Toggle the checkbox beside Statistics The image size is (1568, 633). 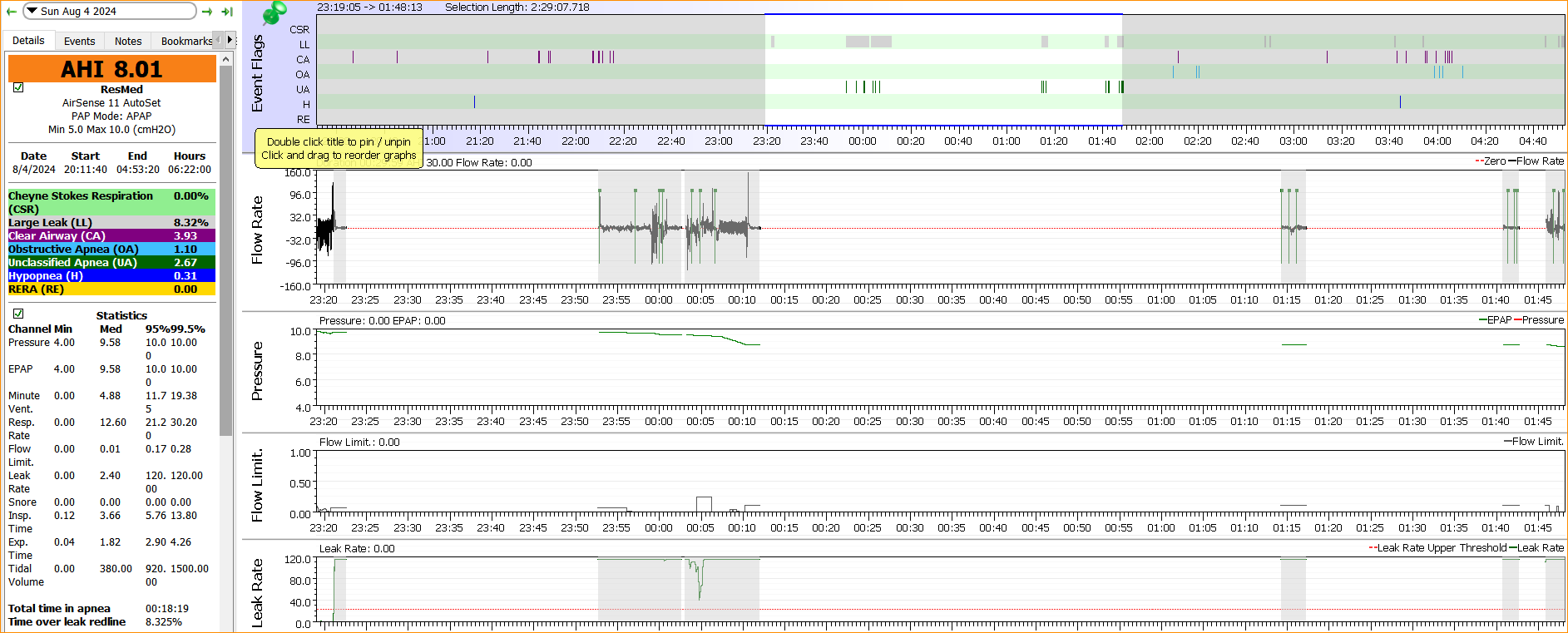pyautogui.click(x=18, y=314)
